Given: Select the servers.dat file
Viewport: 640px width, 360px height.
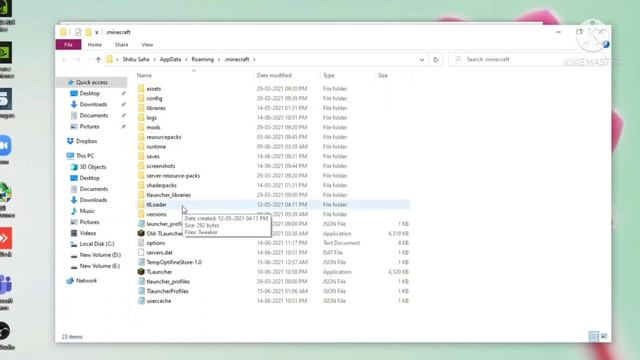Looking at the screenshot, I should click(x=159, y=253).
